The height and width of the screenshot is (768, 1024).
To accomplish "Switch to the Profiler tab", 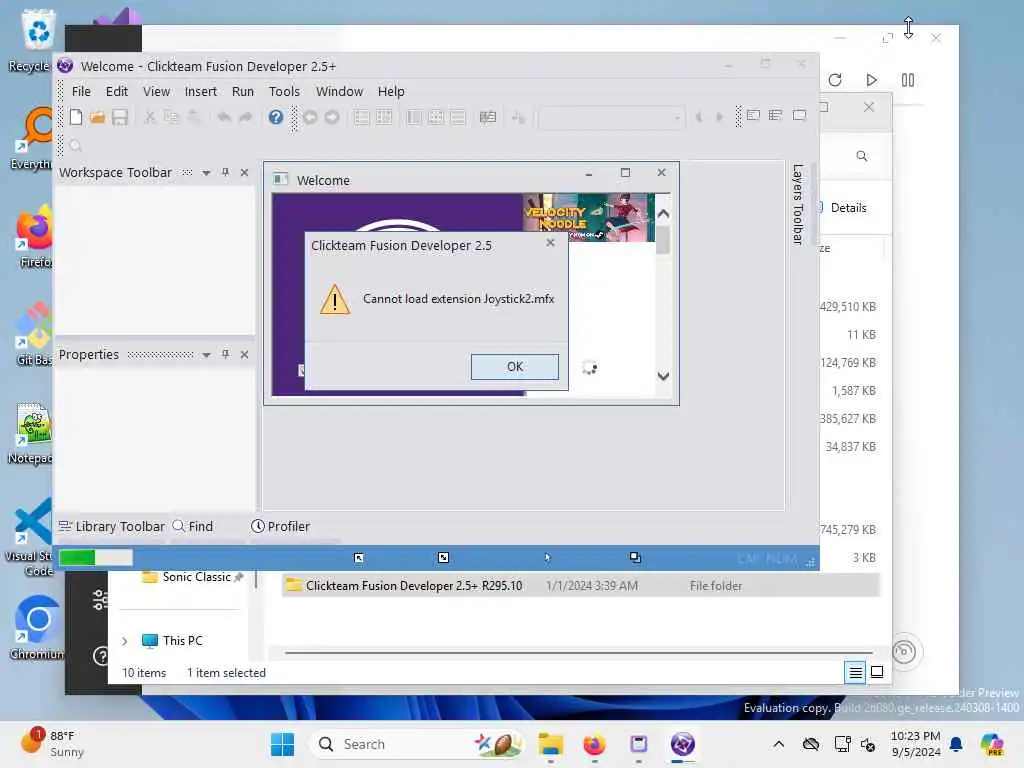I will (281, 526).
